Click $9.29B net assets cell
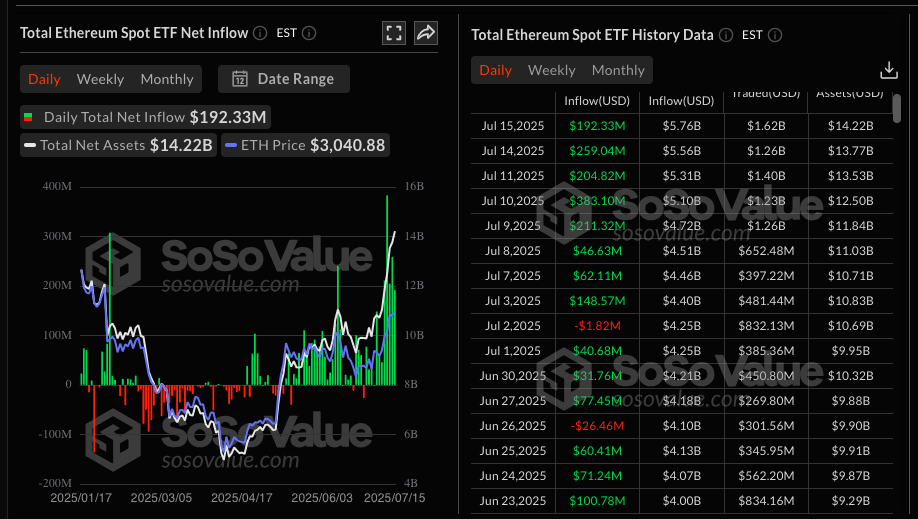The height and width of the screenshot is (519, 918). pos(851,501)
